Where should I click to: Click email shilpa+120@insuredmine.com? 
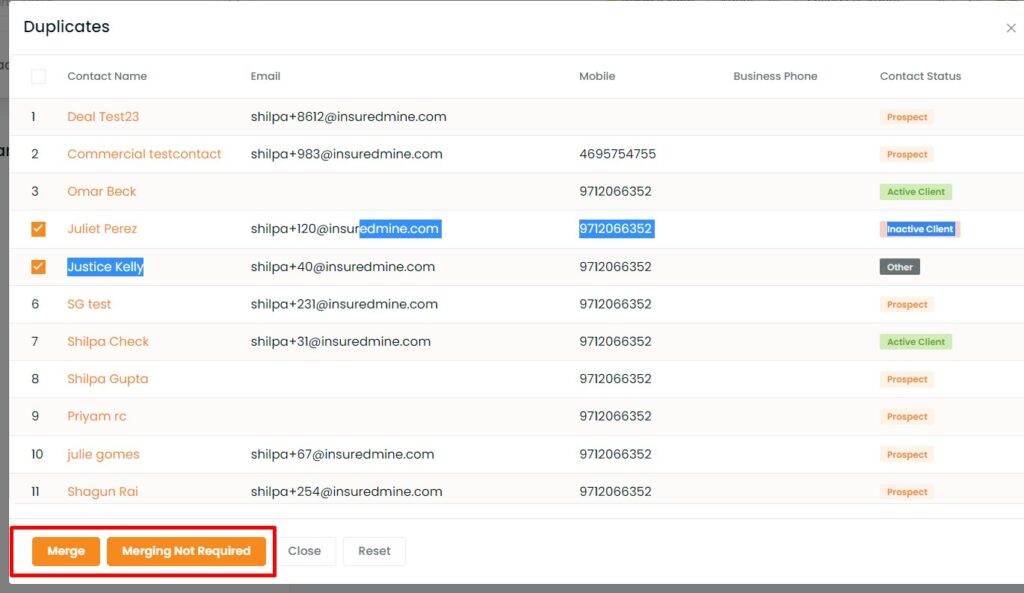pyautogui.click(x=346, y=229)
